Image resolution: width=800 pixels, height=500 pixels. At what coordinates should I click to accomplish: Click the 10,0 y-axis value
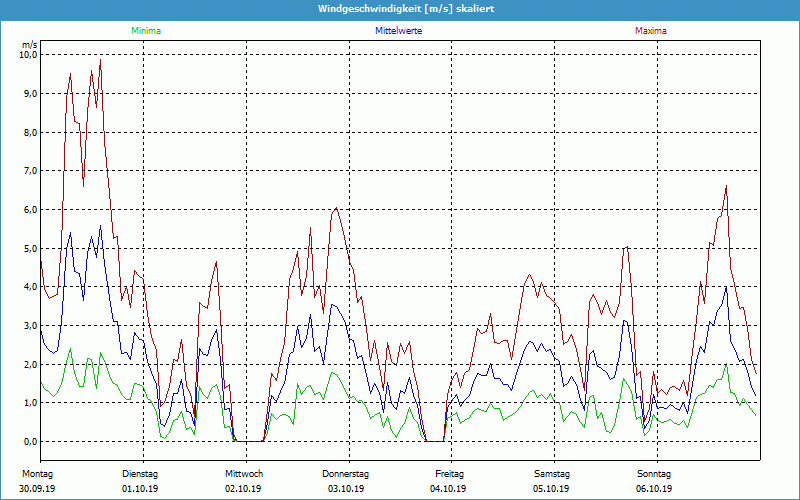point(29,55)
